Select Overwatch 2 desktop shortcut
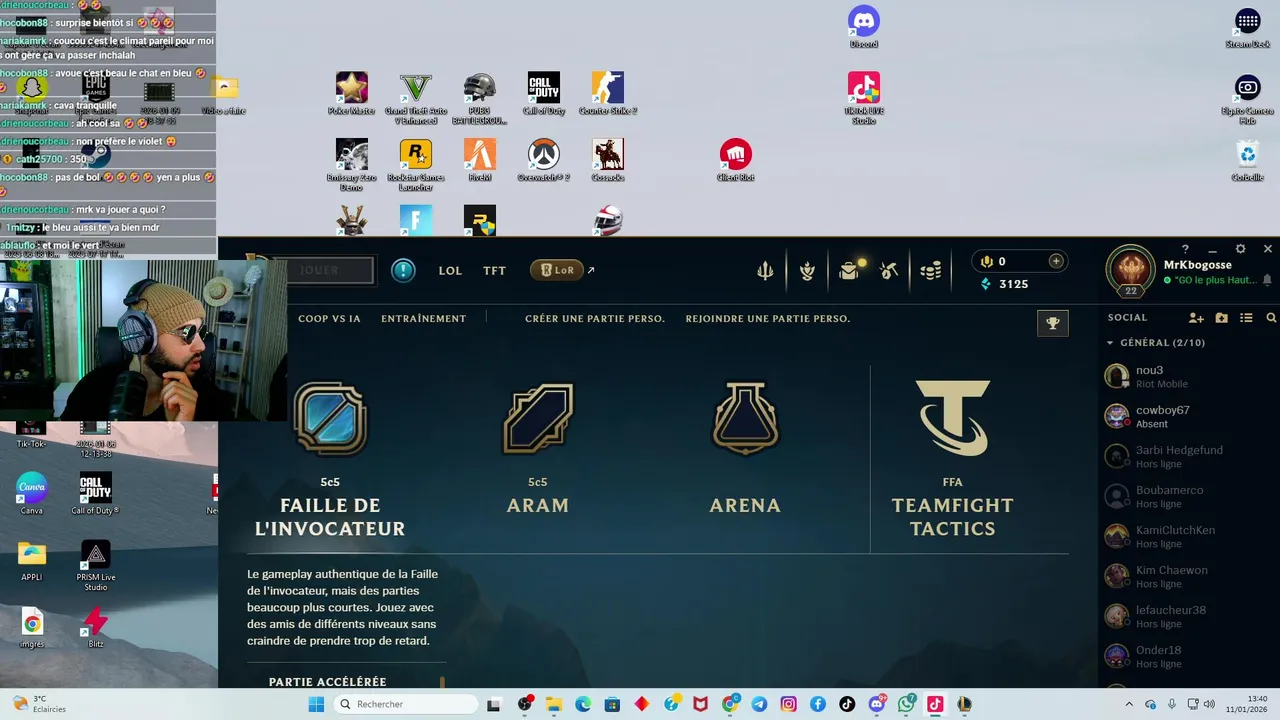This screenshot has height=720, width=1280. click(x=543, y=160)
